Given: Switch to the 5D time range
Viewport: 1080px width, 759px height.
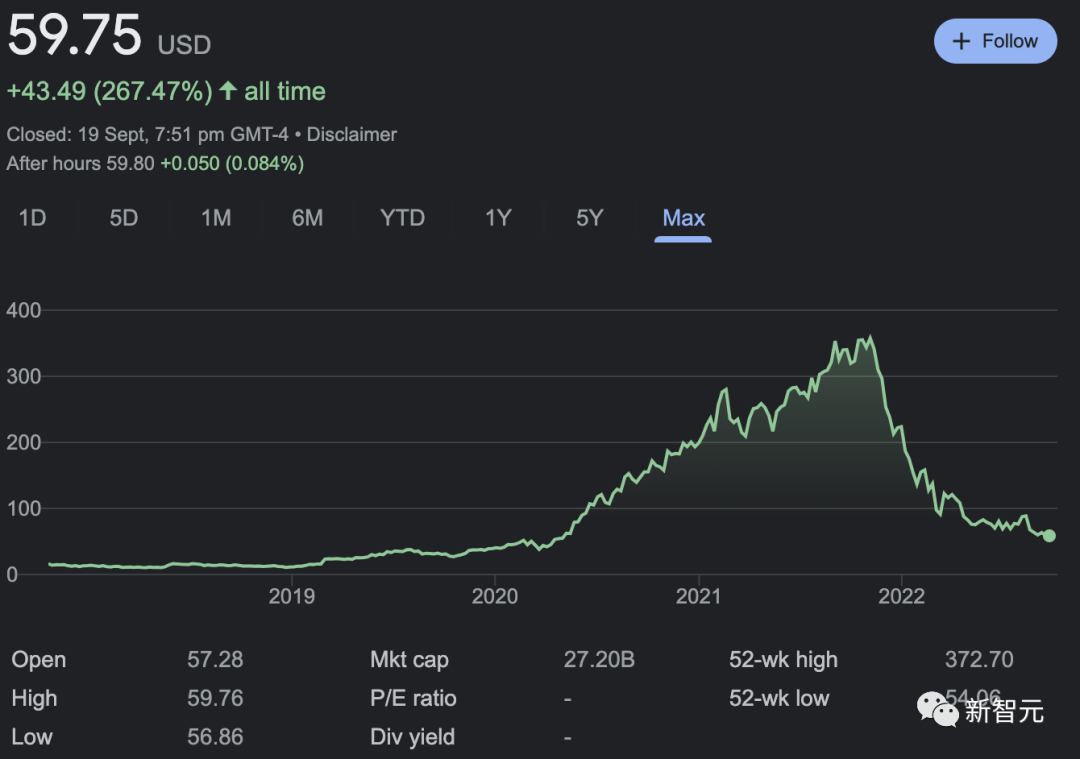Looking at the screenshot, I should point(124,218).
